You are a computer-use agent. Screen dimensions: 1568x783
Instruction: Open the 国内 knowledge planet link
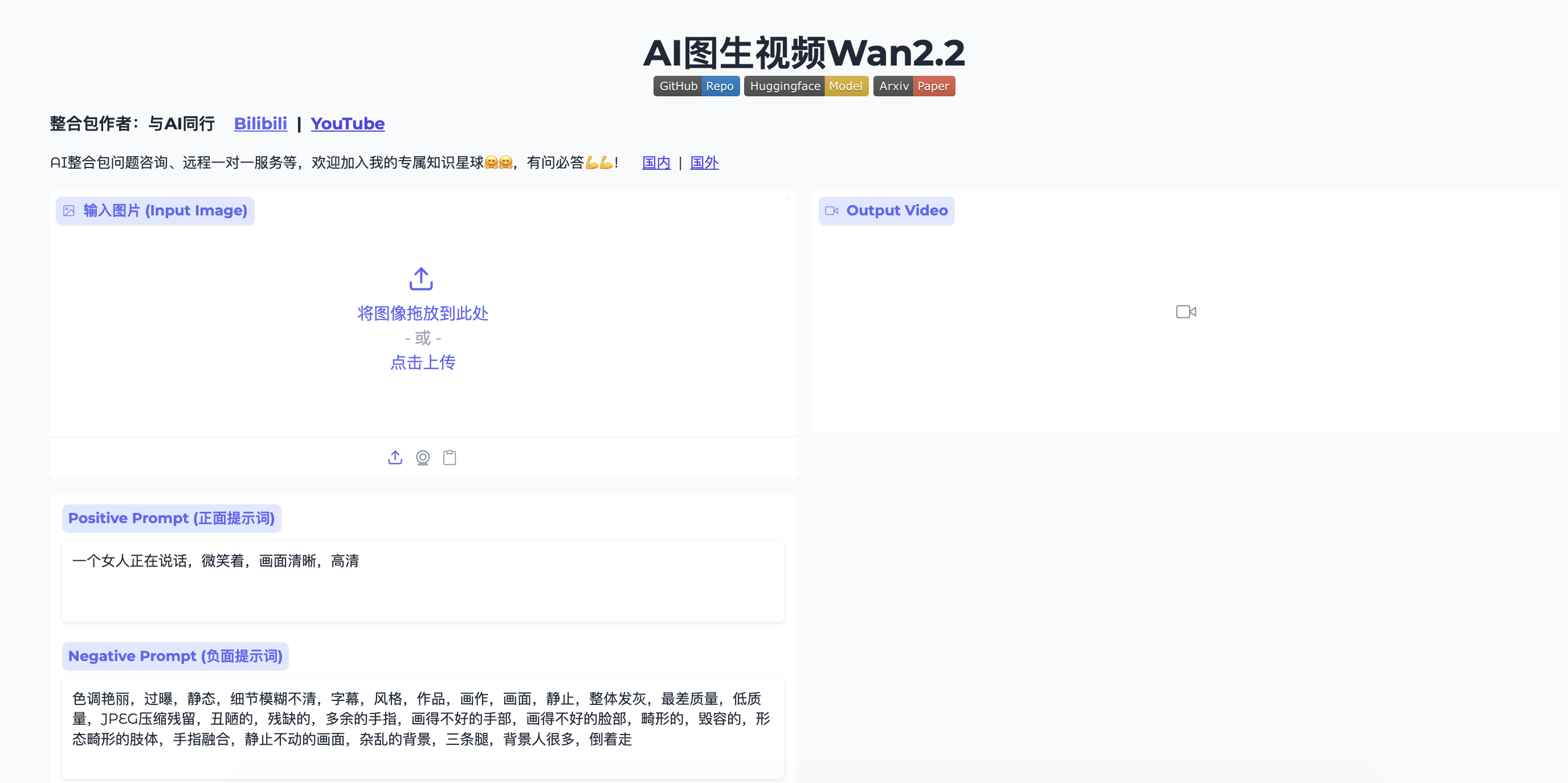pos(656,162)
